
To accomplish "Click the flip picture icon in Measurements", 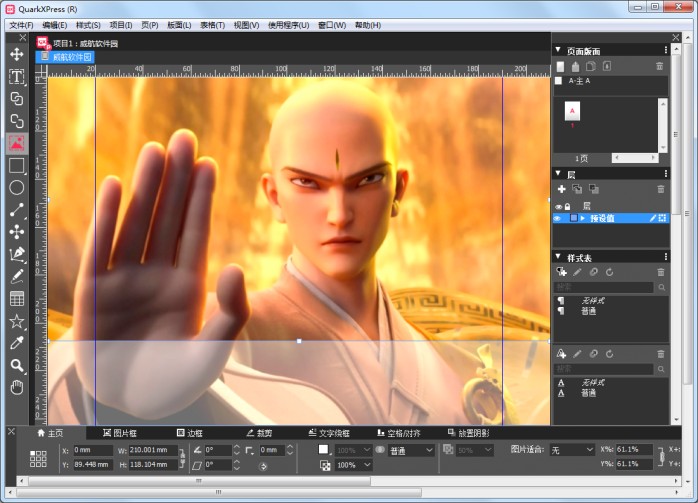I will pyautogui.click(x=263, y=466).
